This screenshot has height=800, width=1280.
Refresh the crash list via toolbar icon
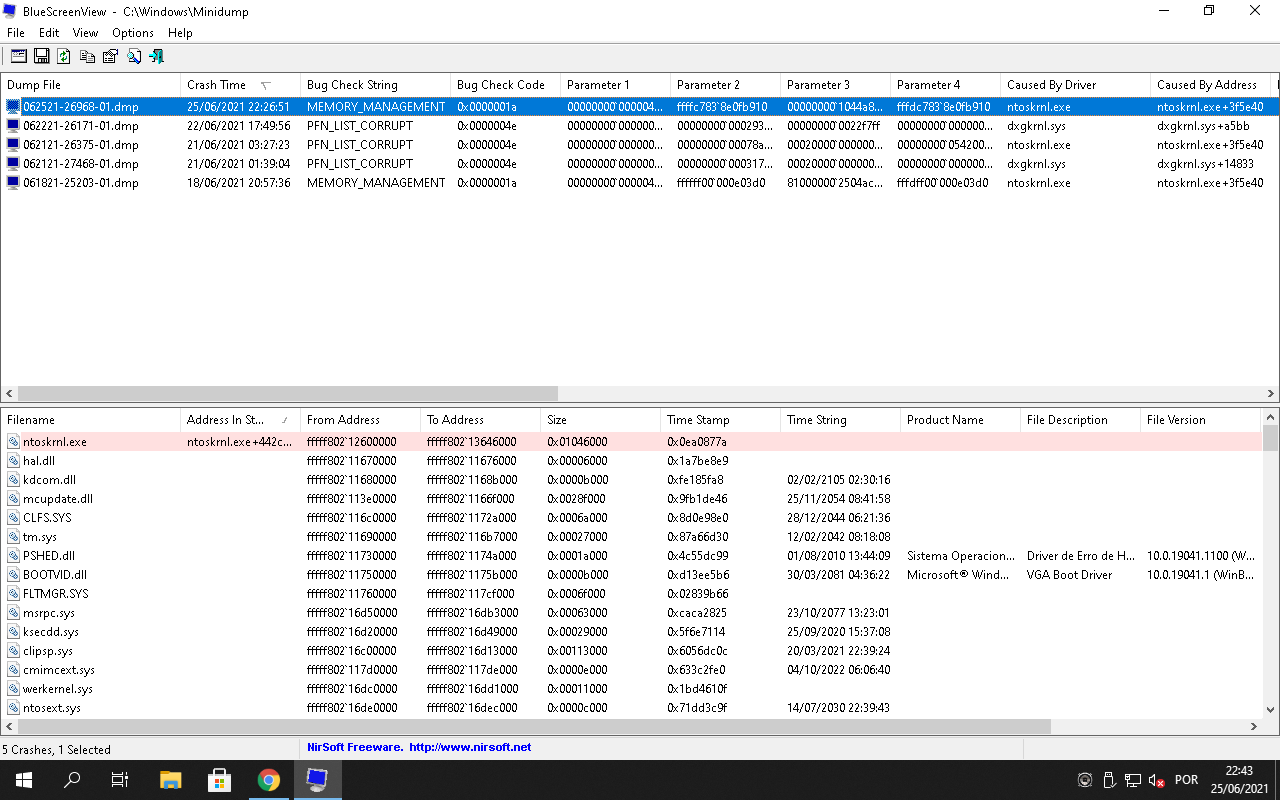coord(64,56)
